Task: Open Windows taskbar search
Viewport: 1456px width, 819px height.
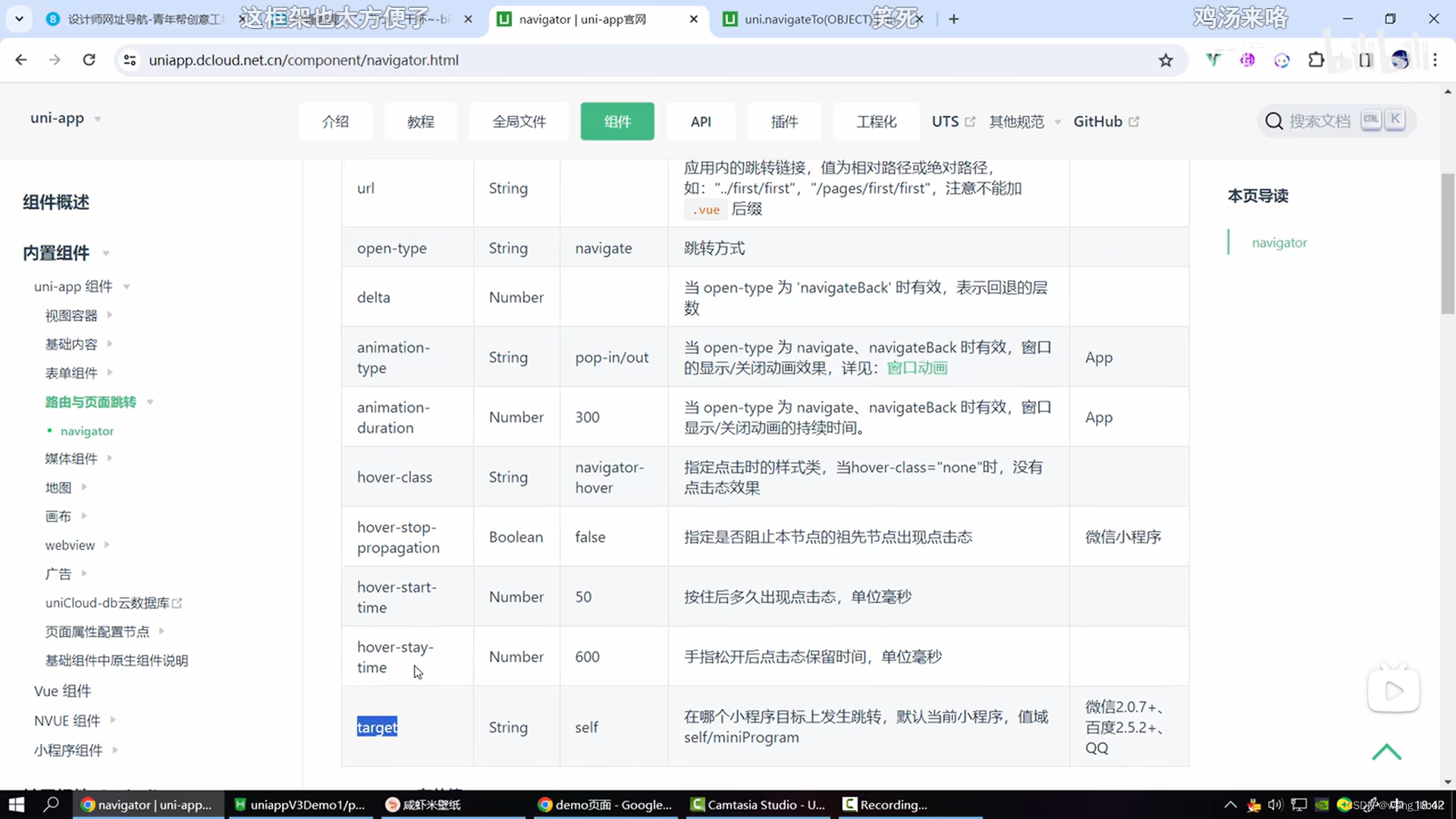Action: [x=51, y=805]
